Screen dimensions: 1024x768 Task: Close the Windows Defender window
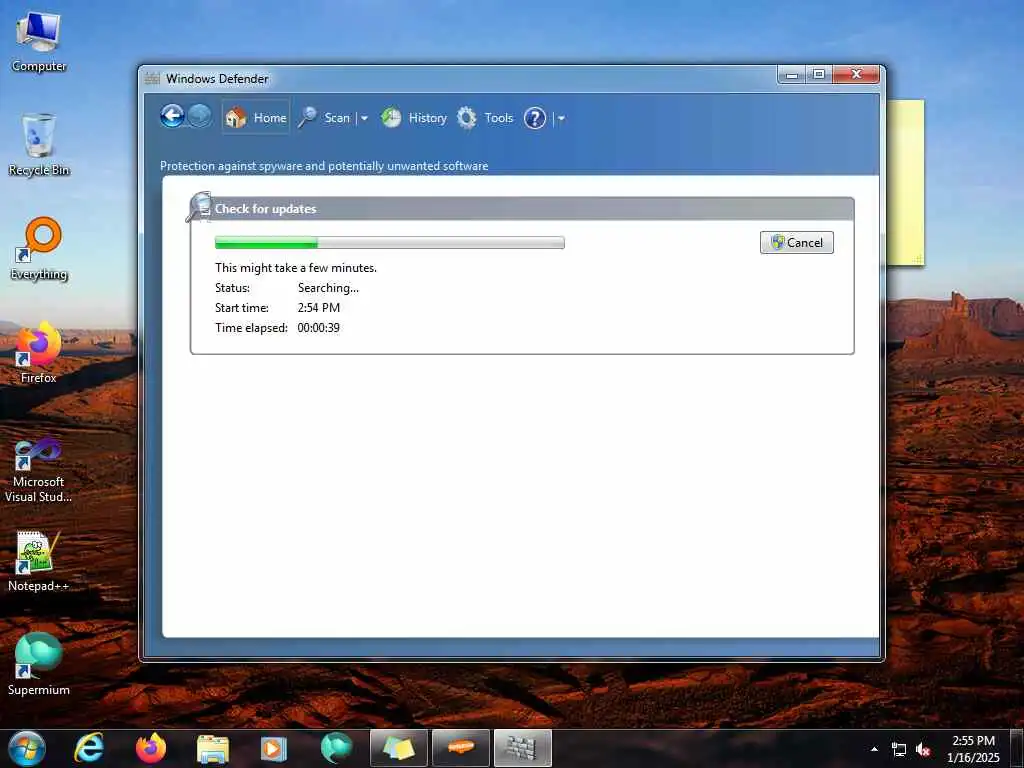click(x=856, y=74)
